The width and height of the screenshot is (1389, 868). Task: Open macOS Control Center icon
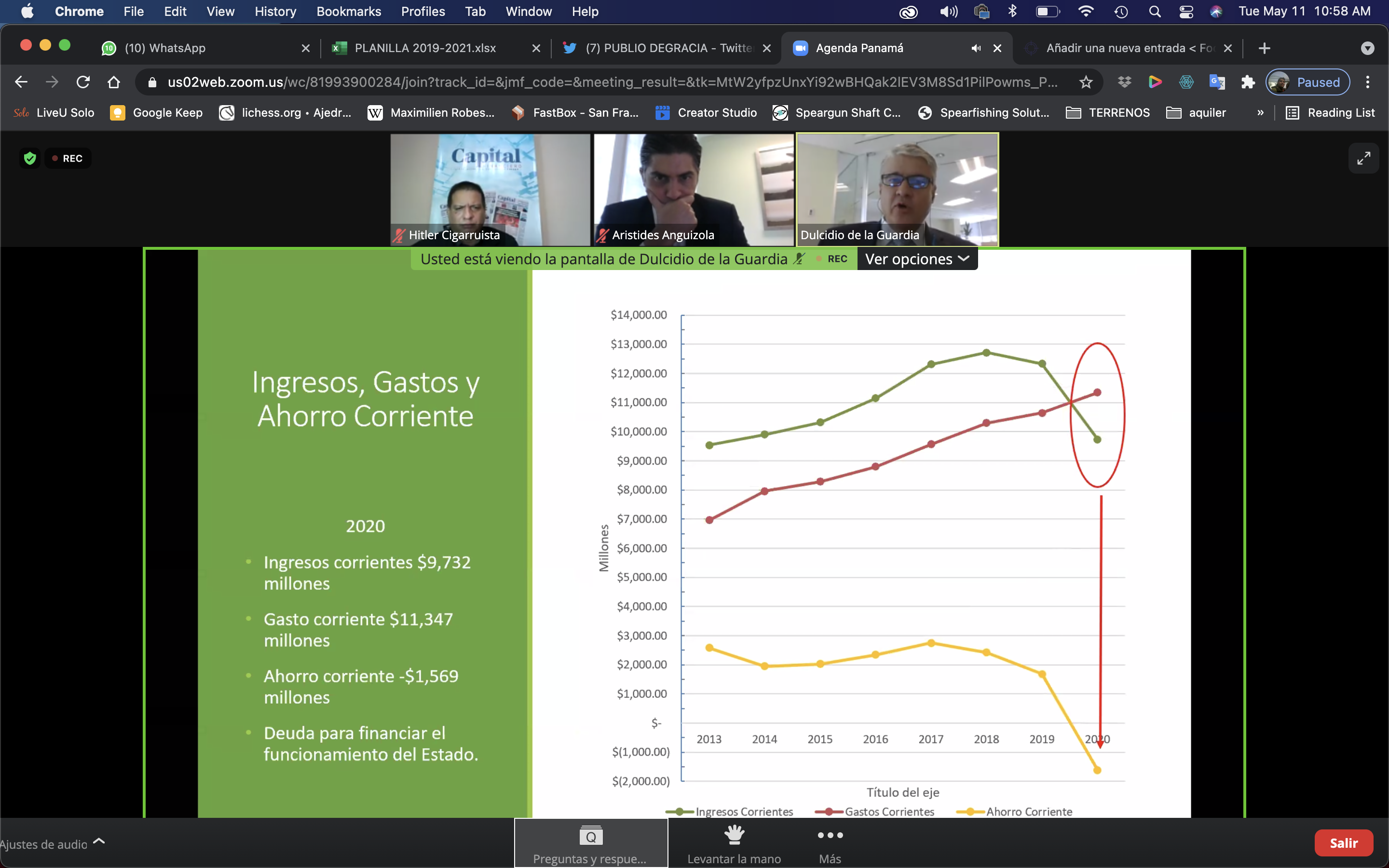tap(1186, 12)
